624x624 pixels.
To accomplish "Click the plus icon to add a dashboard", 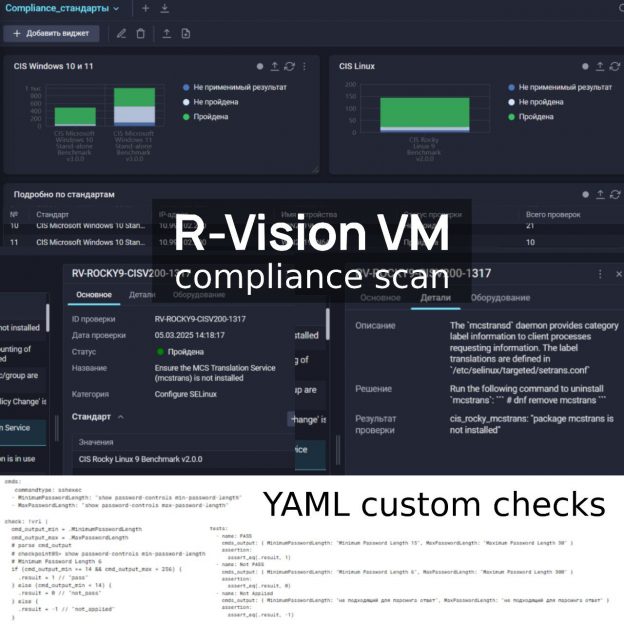I will [145, 8].
